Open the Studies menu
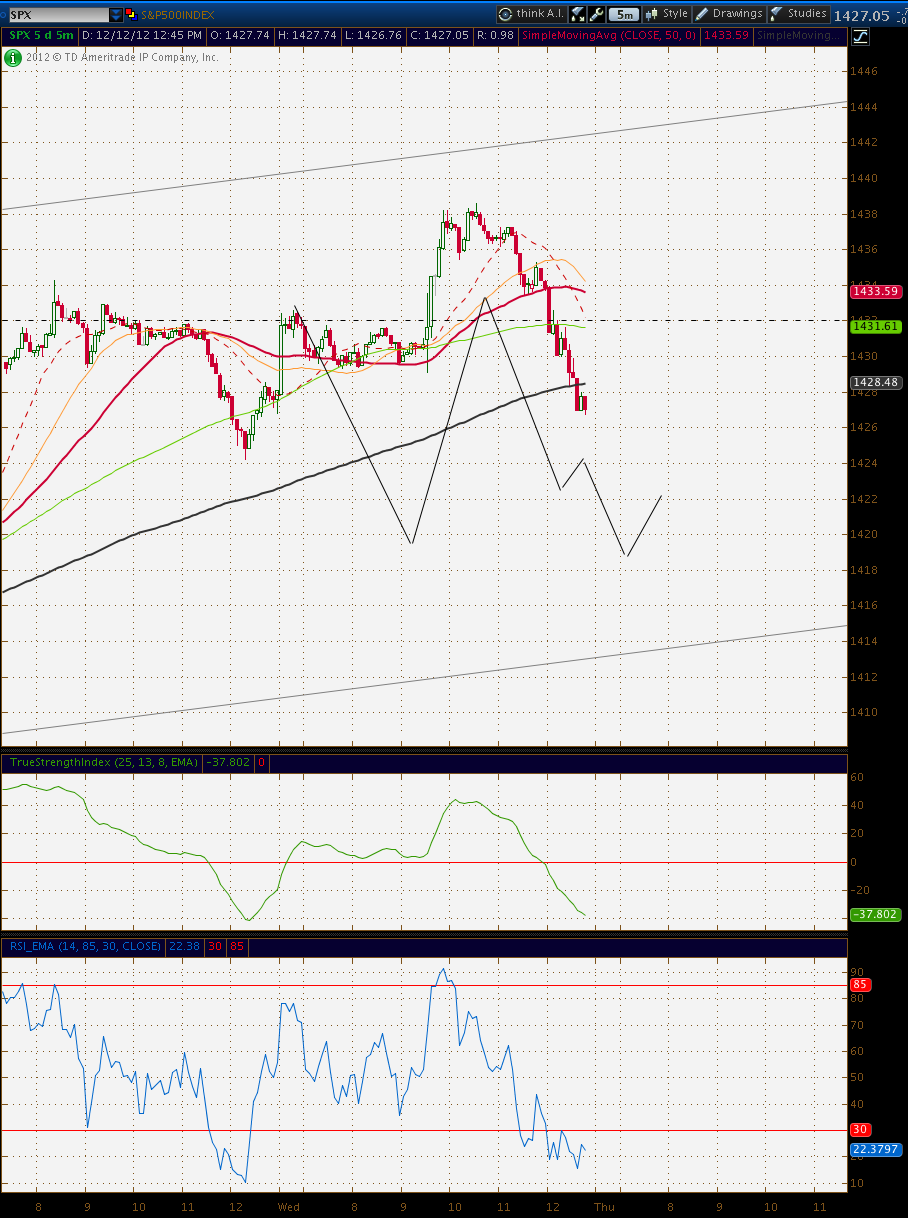The height and width of the screenshot is (1218, 908). pos(798,14)
